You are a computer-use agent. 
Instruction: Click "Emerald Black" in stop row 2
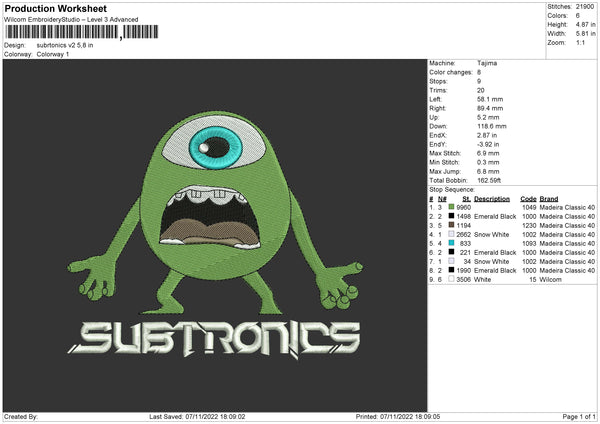coord(495,217)
